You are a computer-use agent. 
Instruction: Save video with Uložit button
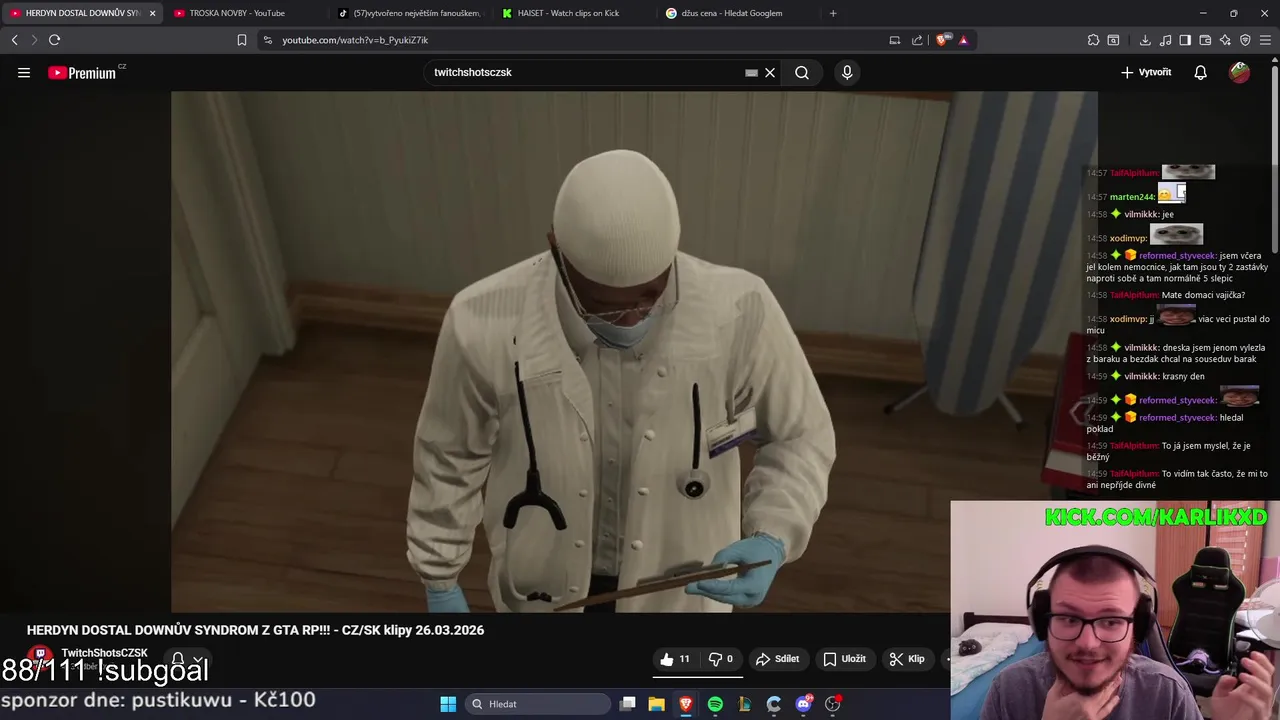(844, 659)
